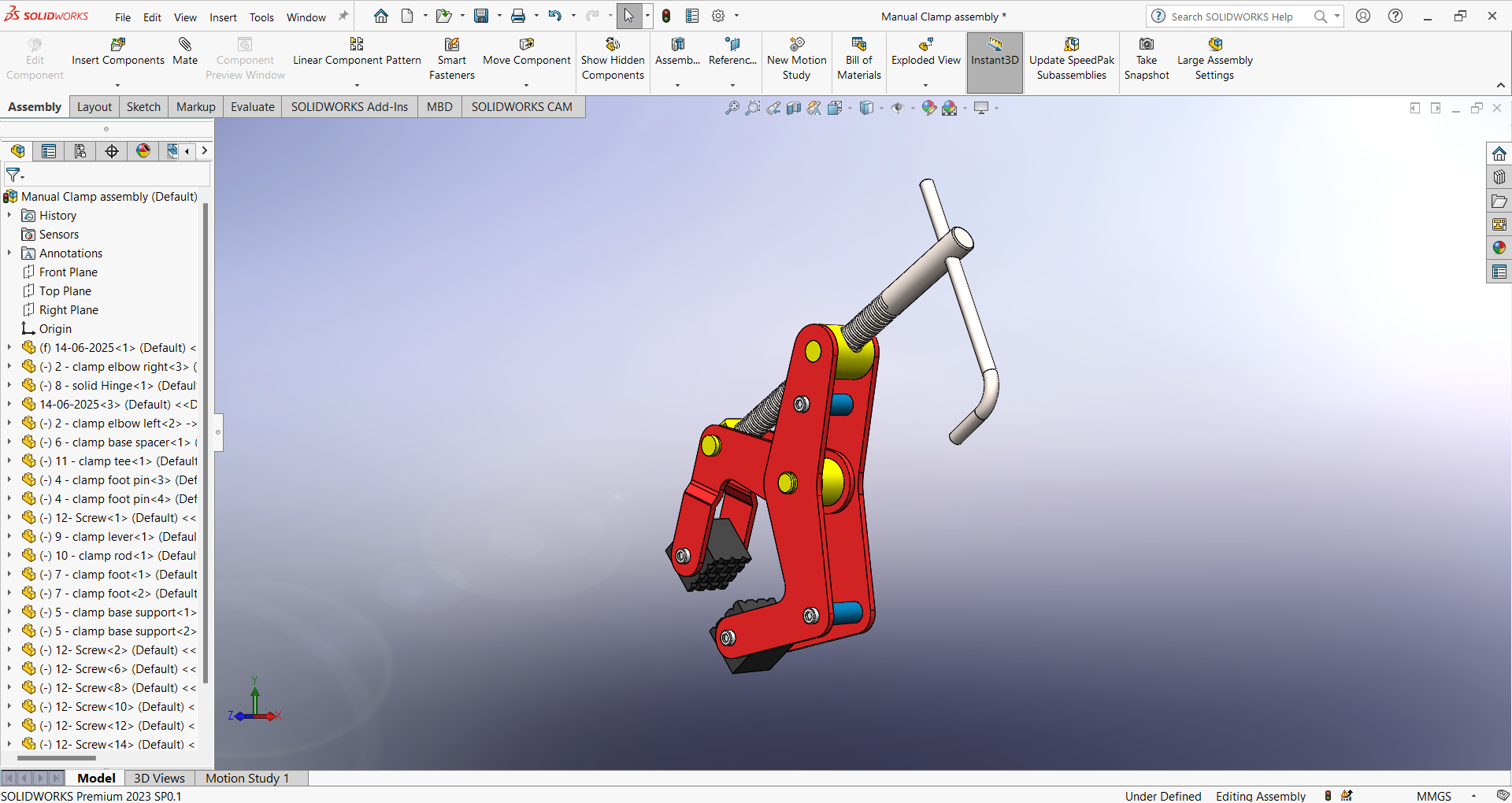Click Bill of Materials button

(859, 60)
